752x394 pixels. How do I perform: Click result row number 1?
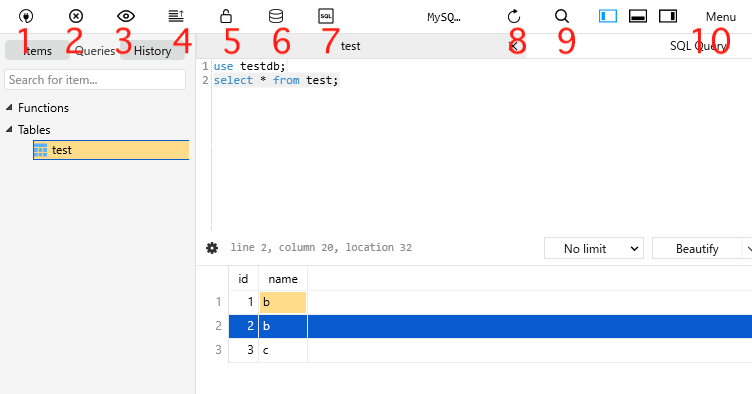pos(218,302)
